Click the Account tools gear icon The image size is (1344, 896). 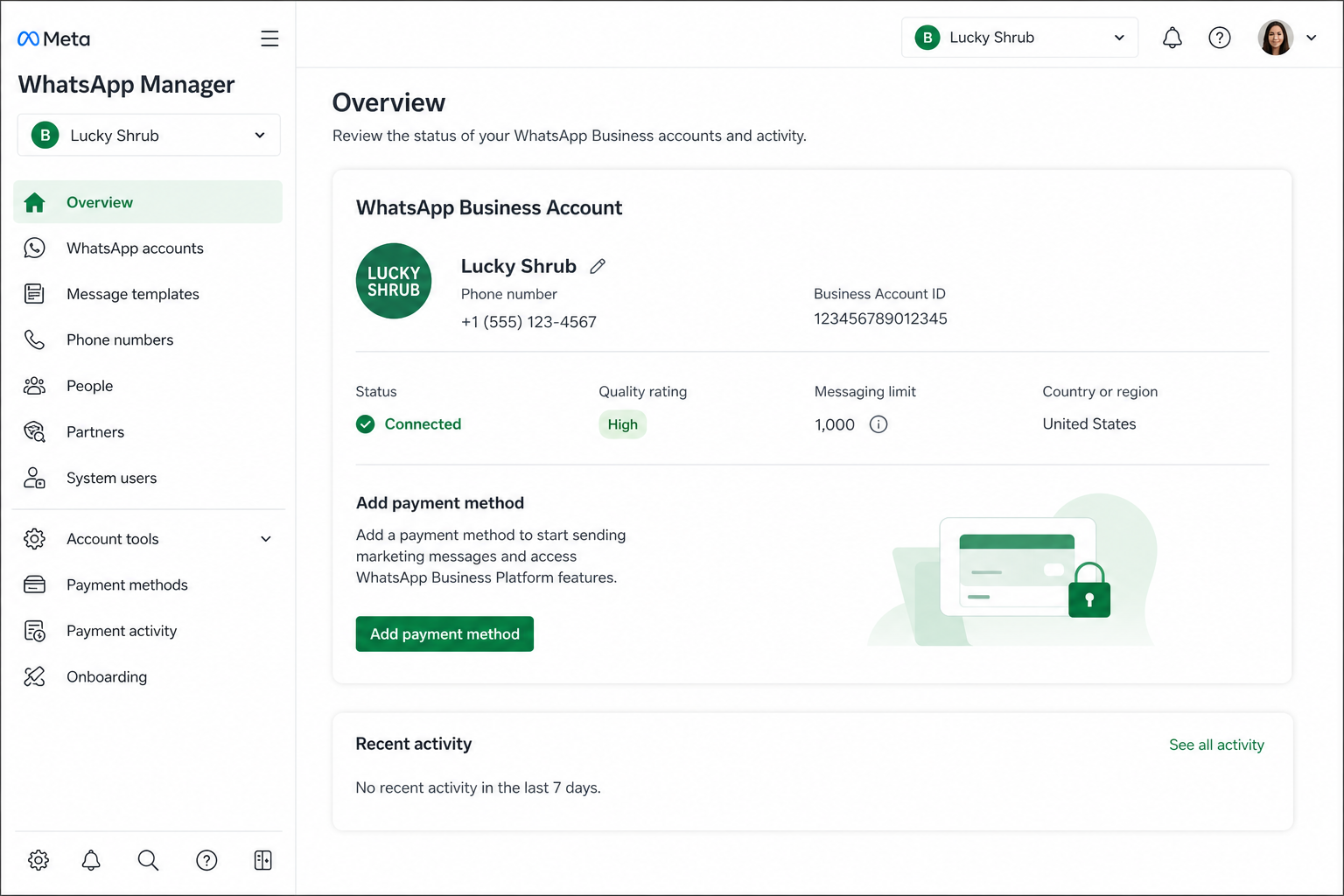34,539
